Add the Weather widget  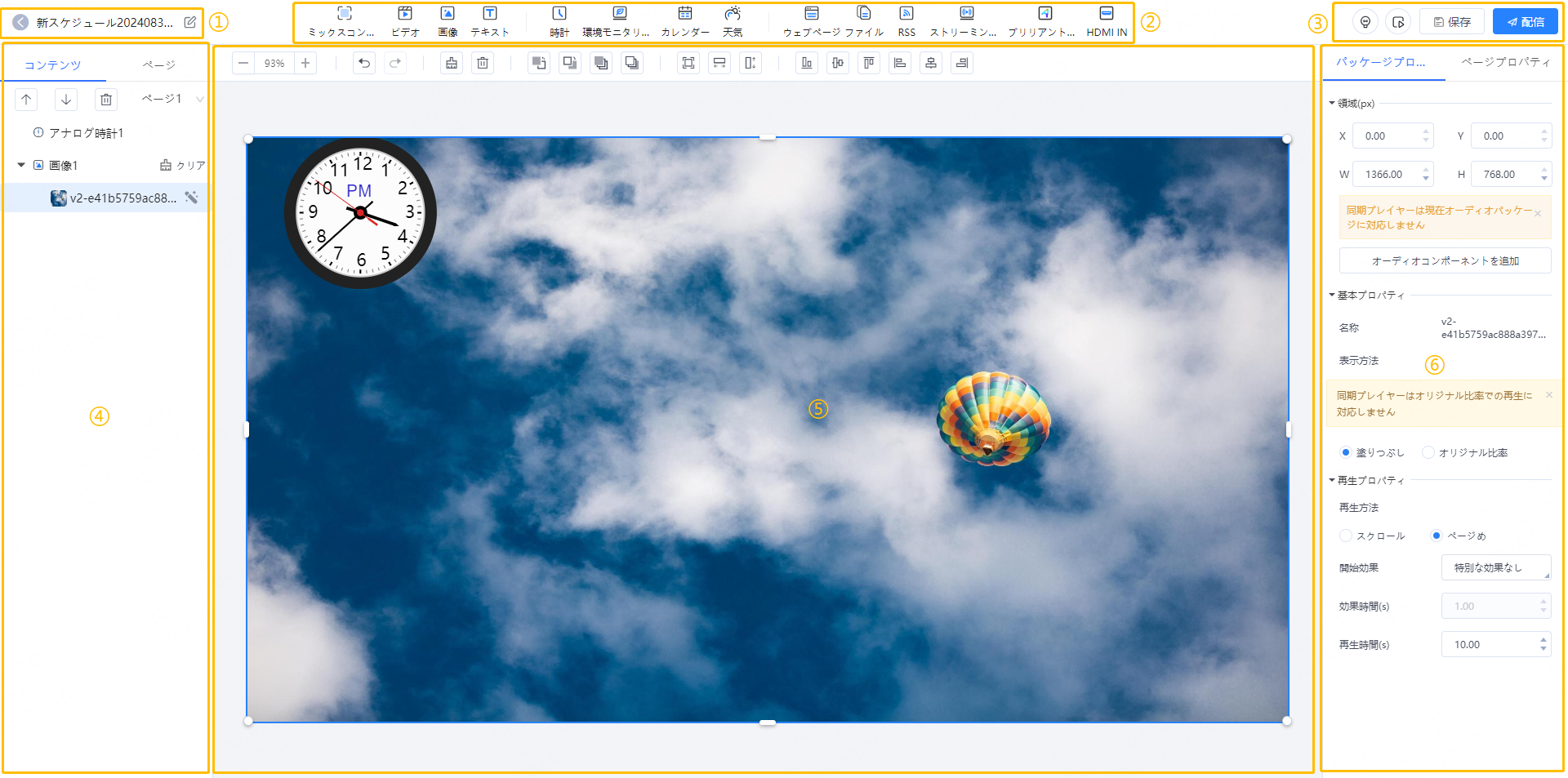733,21
